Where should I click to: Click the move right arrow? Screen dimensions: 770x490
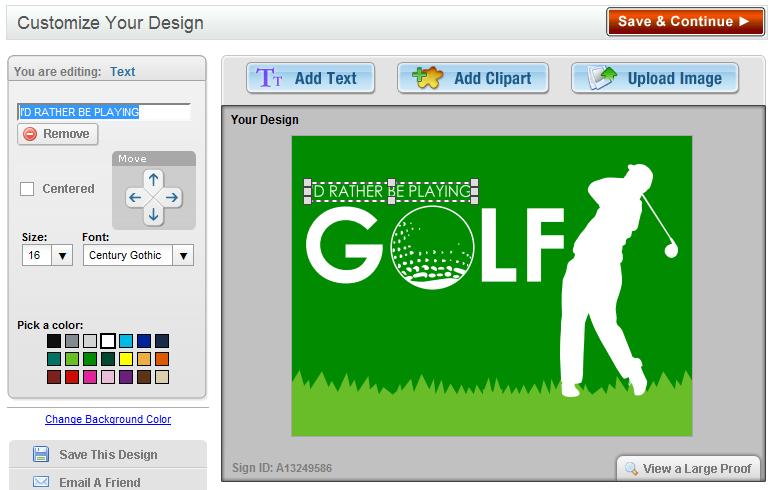(171, 197)
